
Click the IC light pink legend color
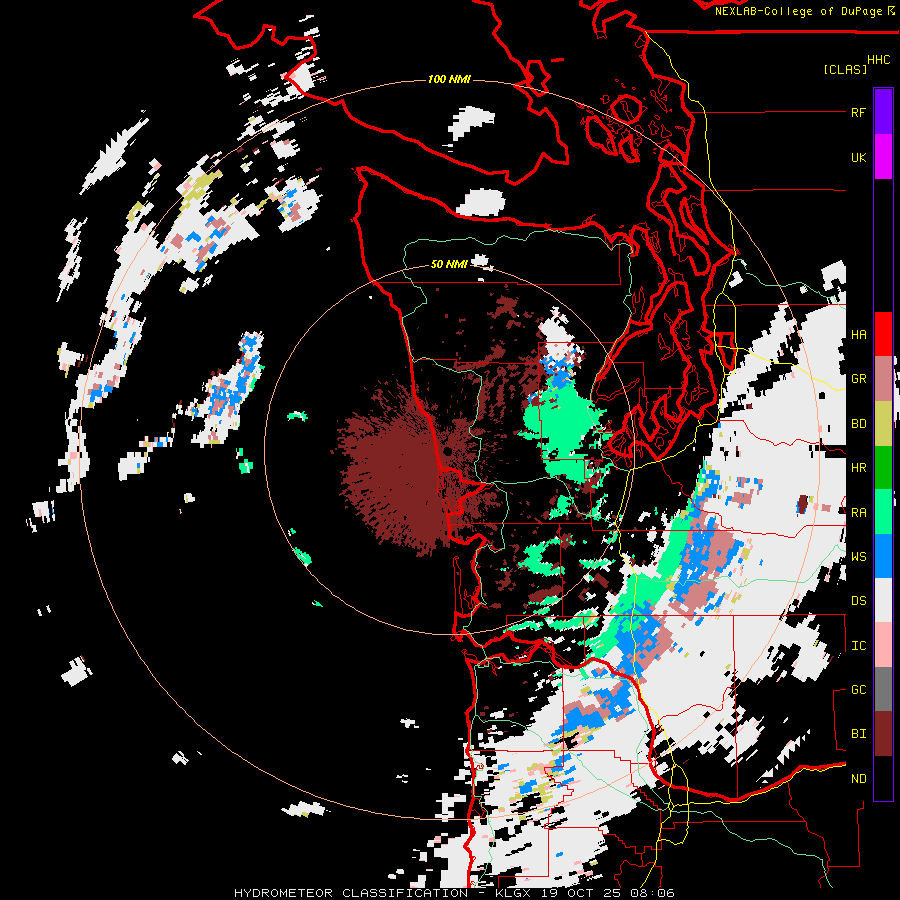click(883, 645)
